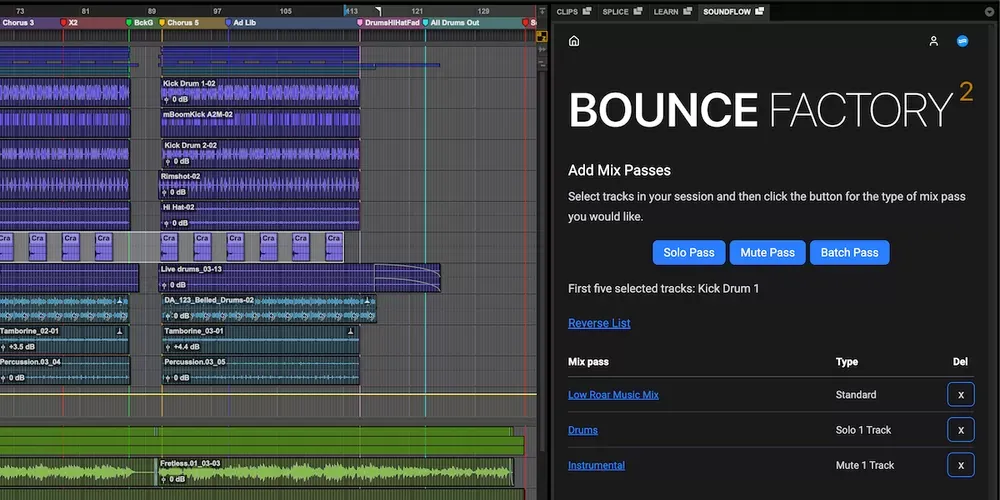Image resolution: width=1000 pixels, height=500 pixels.
Task: Open the side panel options dropdown arrow
Action: point(989,11)
